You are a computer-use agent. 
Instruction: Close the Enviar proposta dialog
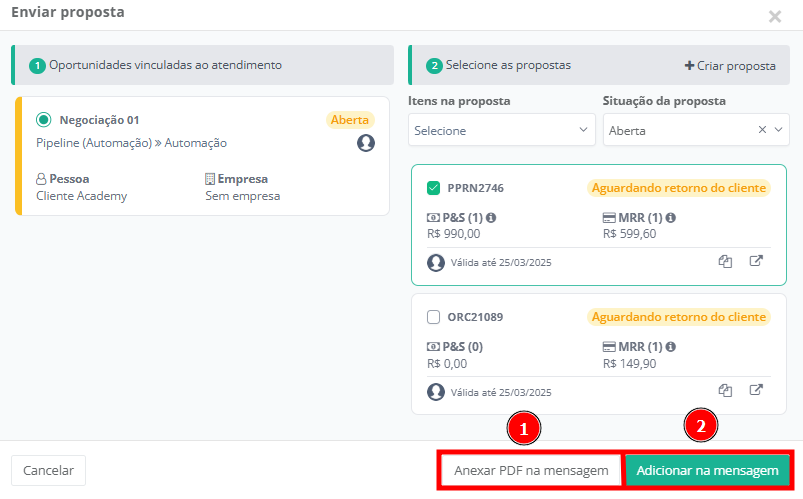pyautogui.click(x=775, y=16)
